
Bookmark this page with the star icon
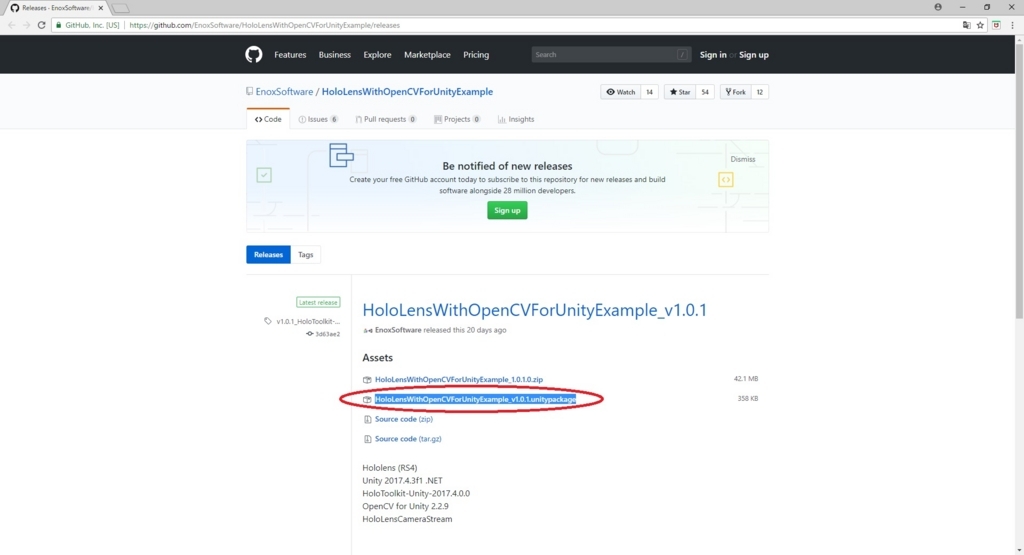980,25
